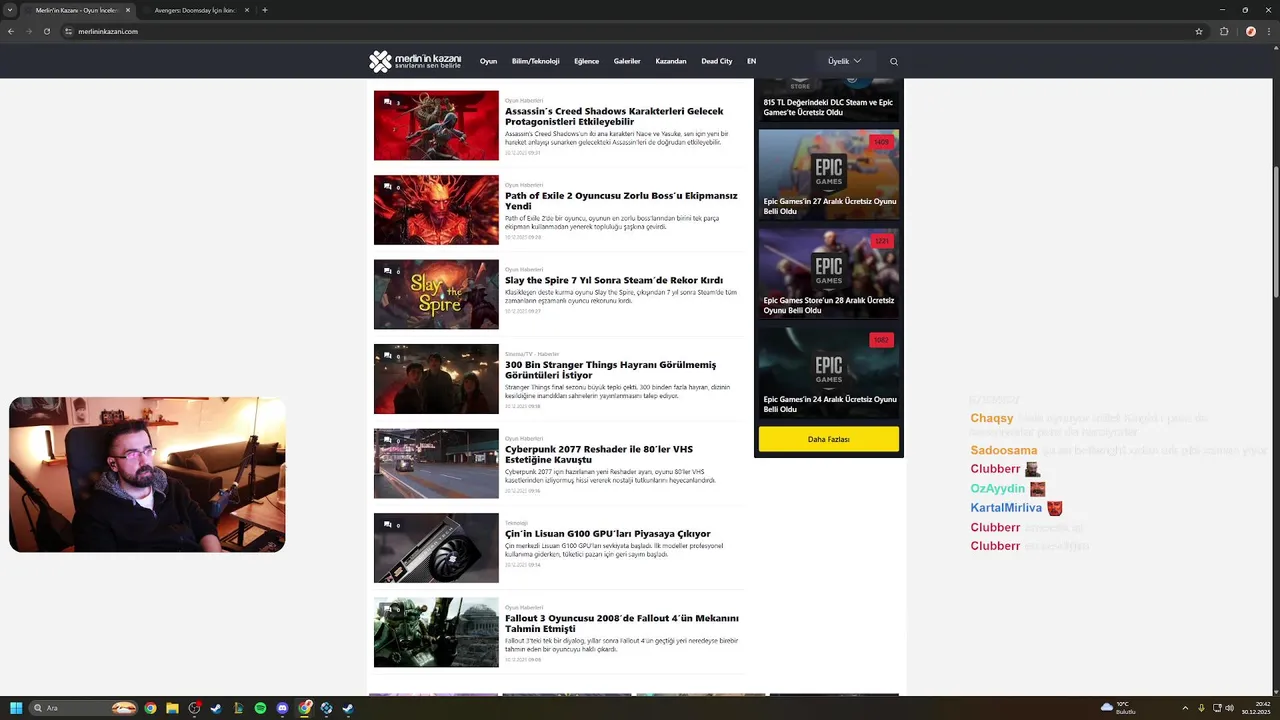Click the comment icon on Lisuan G100 GPU article
This screenshot has height=720, width=1280.
click(x=388, y=525)
